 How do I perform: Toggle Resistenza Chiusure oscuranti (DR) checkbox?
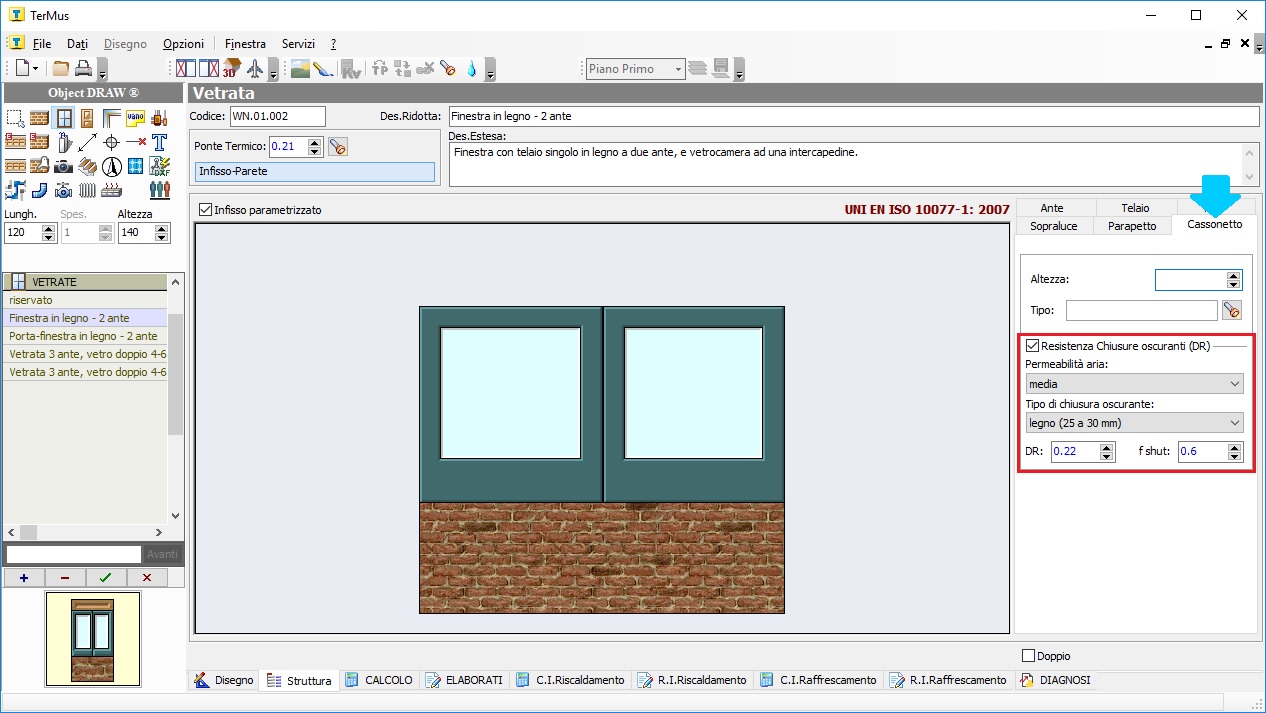(1032, 346)
